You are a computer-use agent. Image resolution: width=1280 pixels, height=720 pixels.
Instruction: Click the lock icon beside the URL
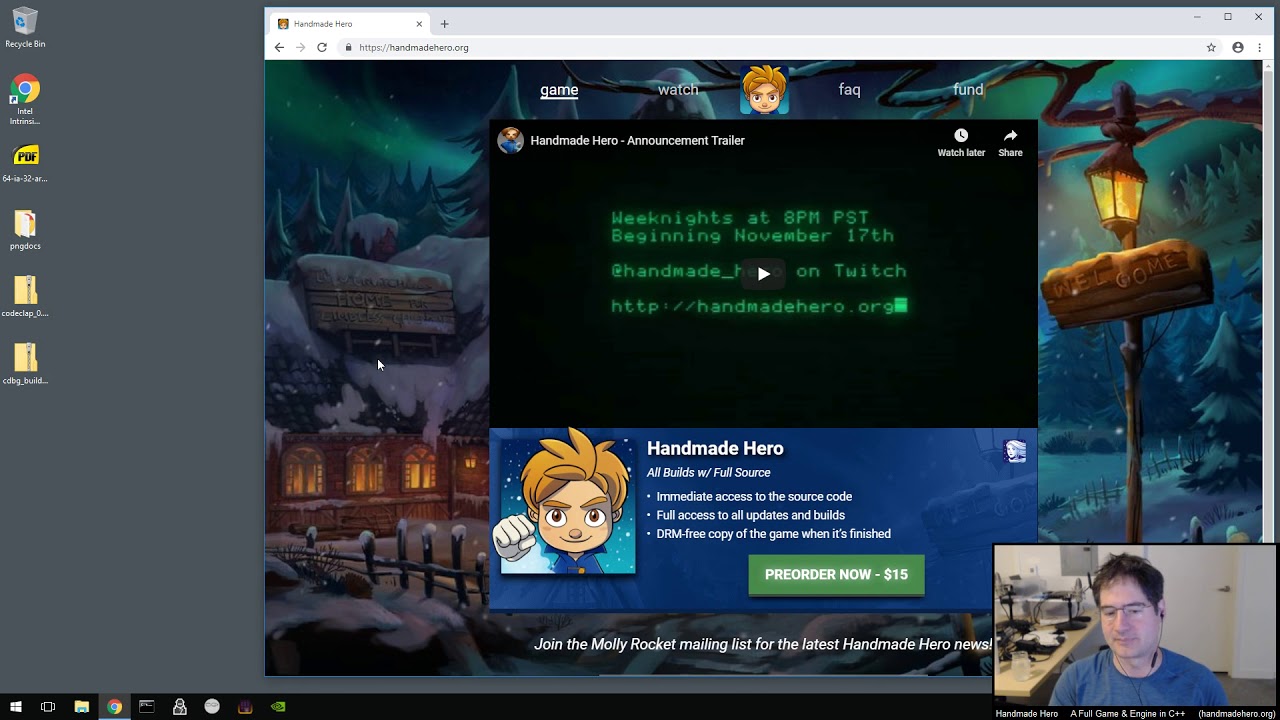tap(348, 47)
